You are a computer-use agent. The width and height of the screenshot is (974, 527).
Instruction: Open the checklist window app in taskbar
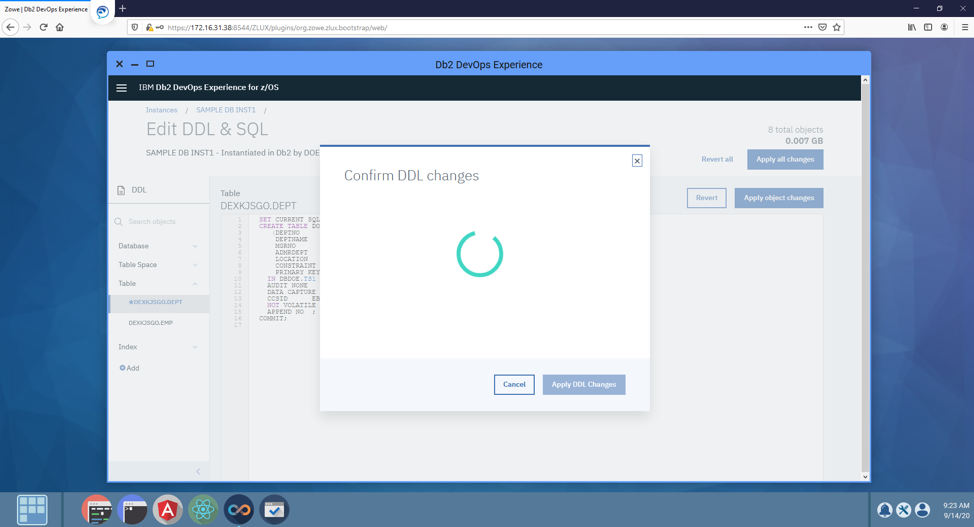274,510
